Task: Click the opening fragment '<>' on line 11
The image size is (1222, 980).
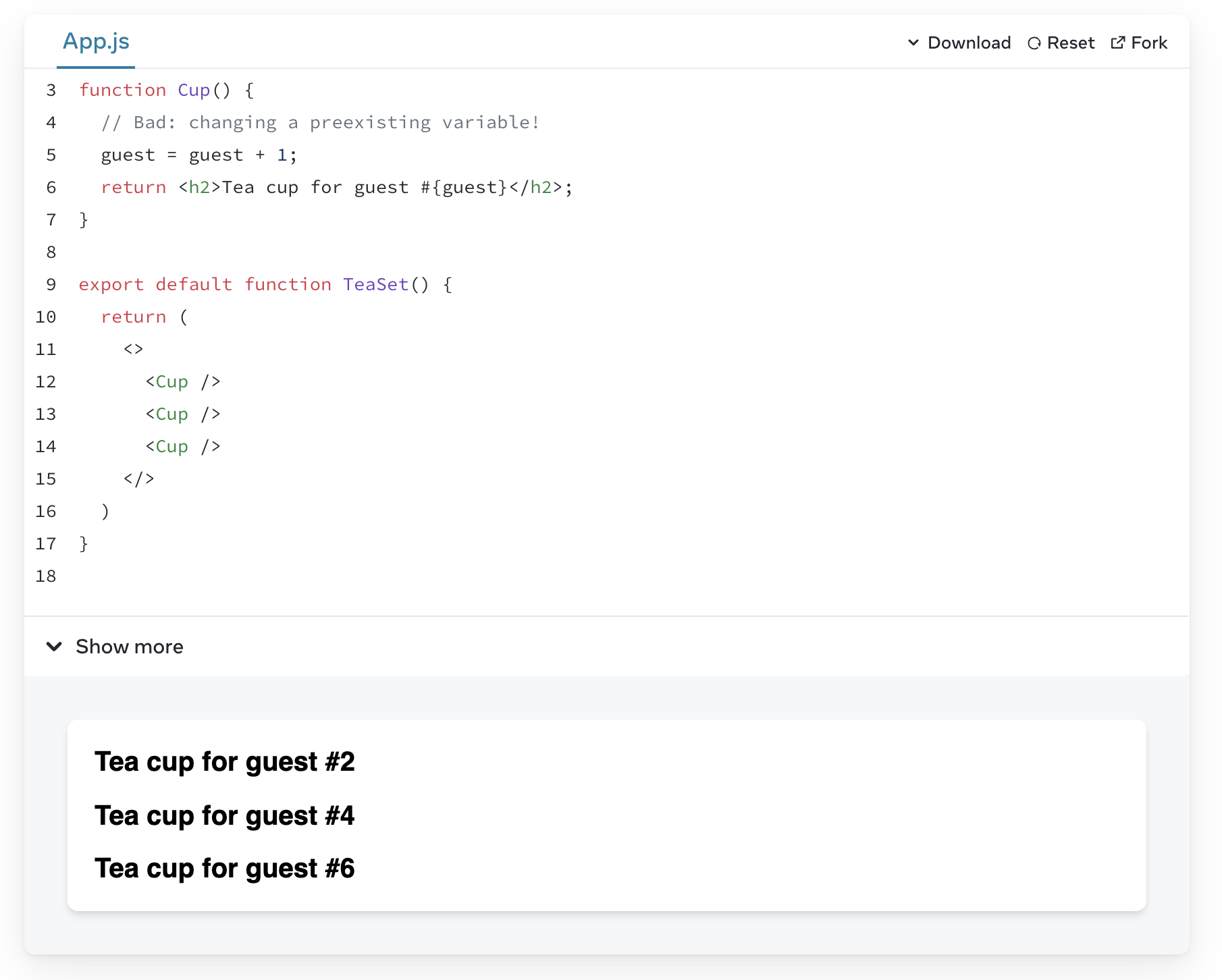Action: coord(134,349)
